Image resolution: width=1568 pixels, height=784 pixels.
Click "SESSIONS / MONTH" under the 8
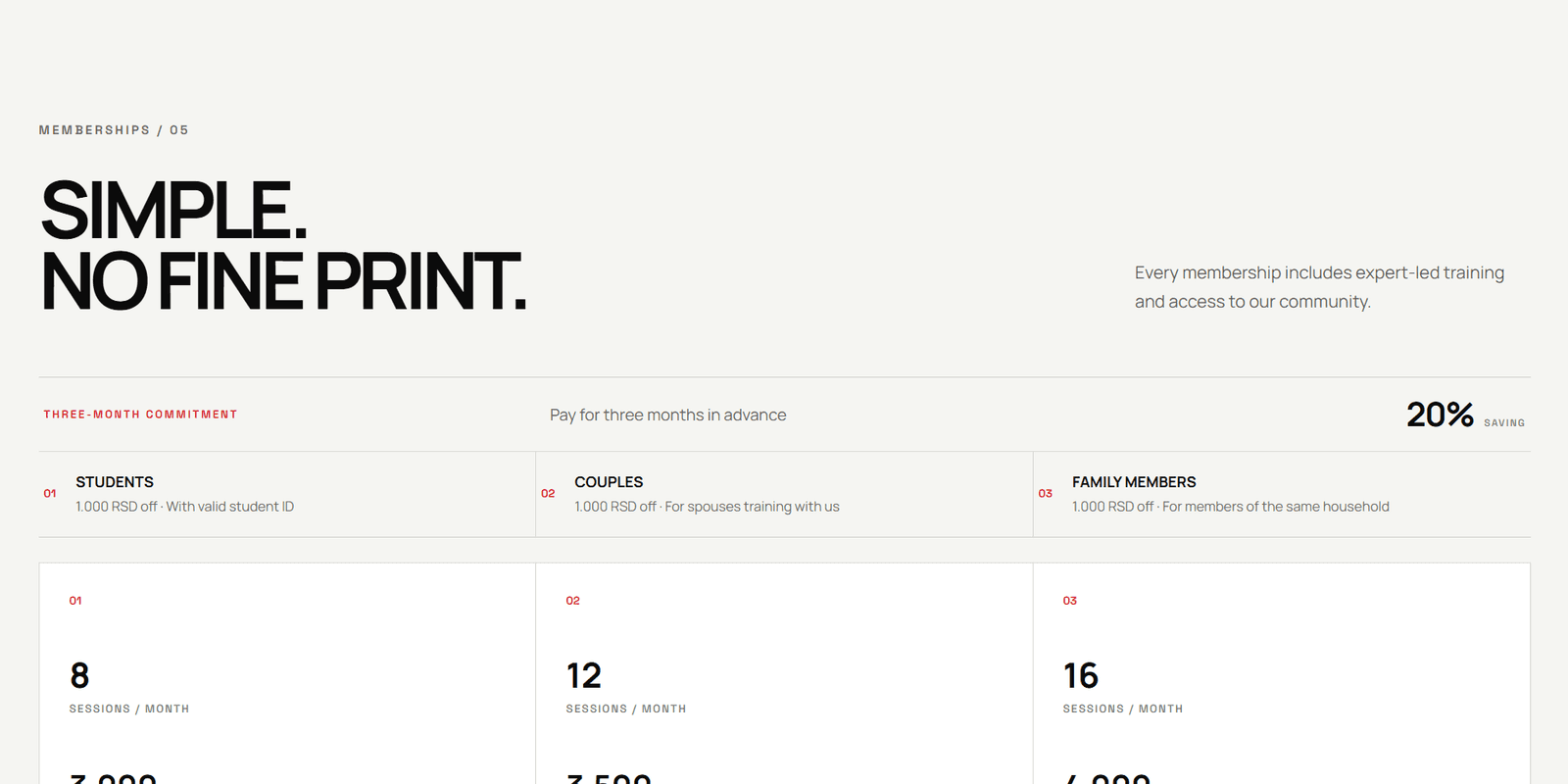point(129,709)
